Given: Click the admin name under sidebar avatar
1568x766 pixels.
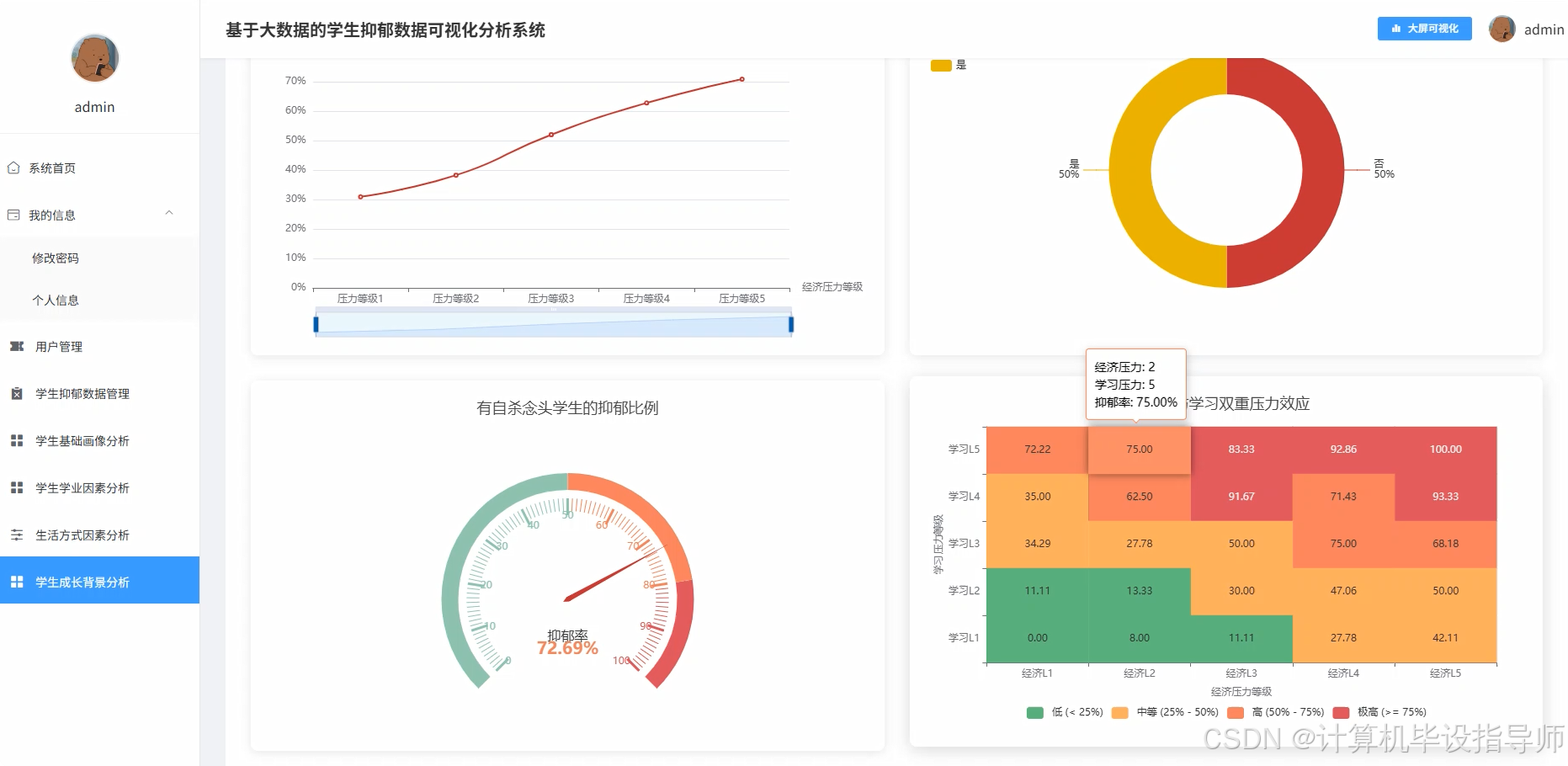Looking at the screenshot, I should point(94,107).
